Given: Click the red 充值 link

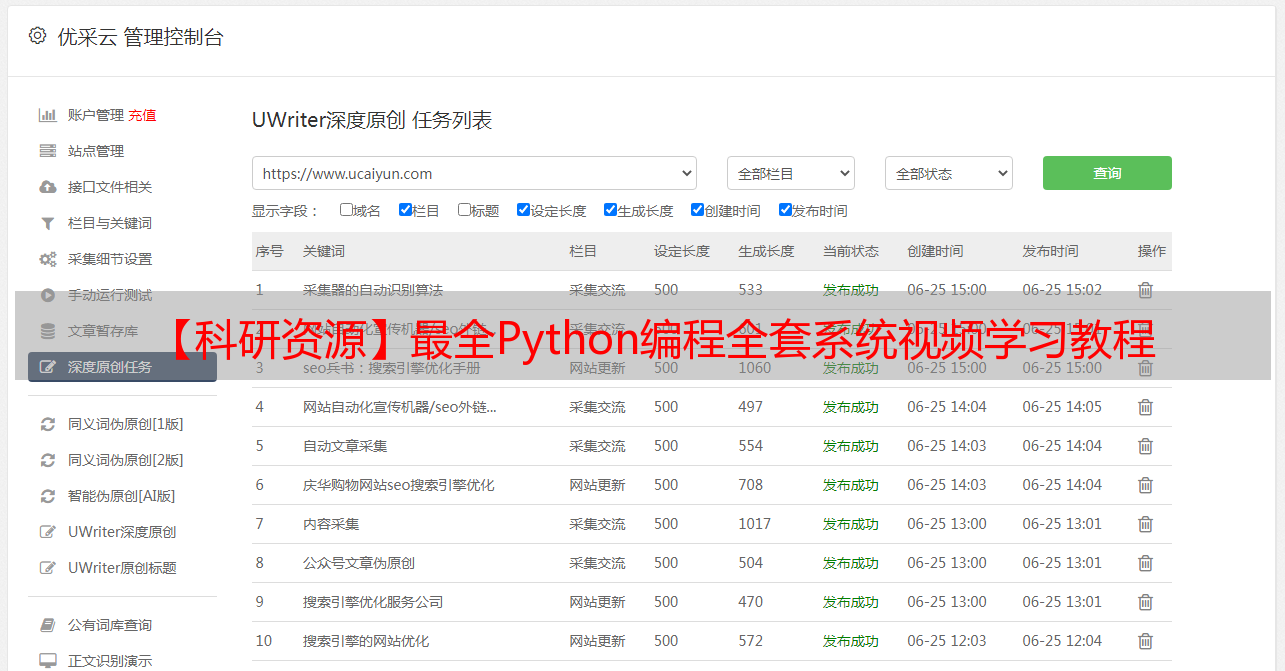Looking at the screenshot, I should click(x=142, y=115).
